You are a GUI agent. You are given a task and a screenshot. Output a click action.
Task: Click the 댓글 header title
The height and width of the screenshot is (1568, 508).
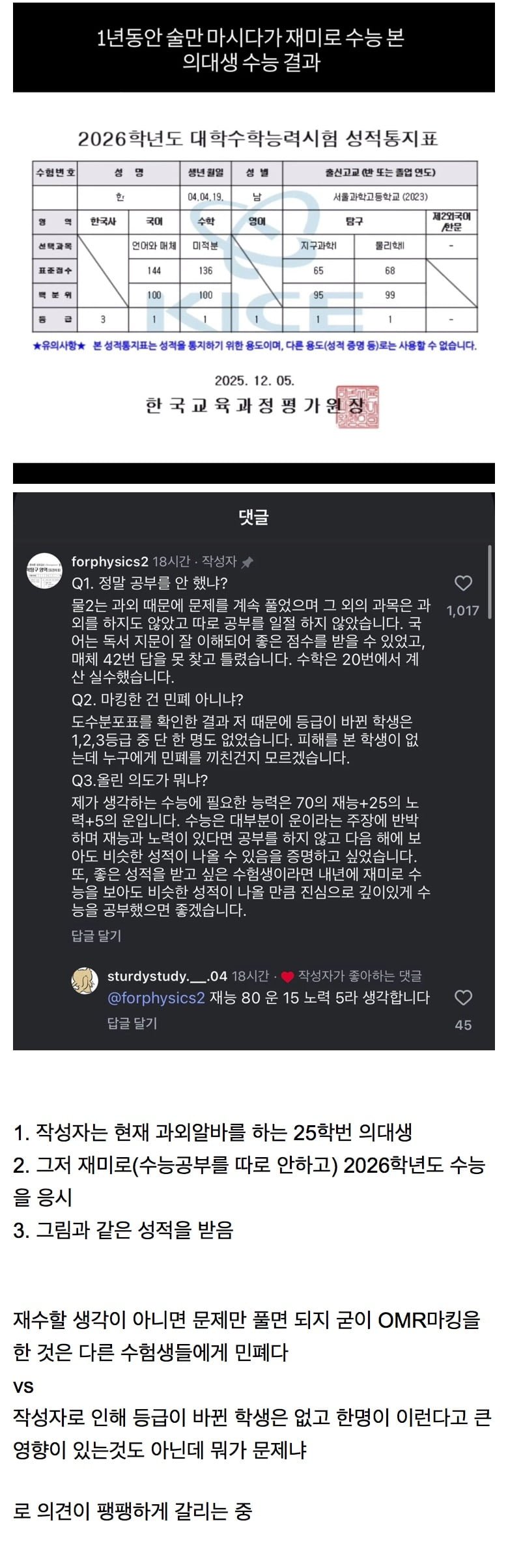click(253, 518)
